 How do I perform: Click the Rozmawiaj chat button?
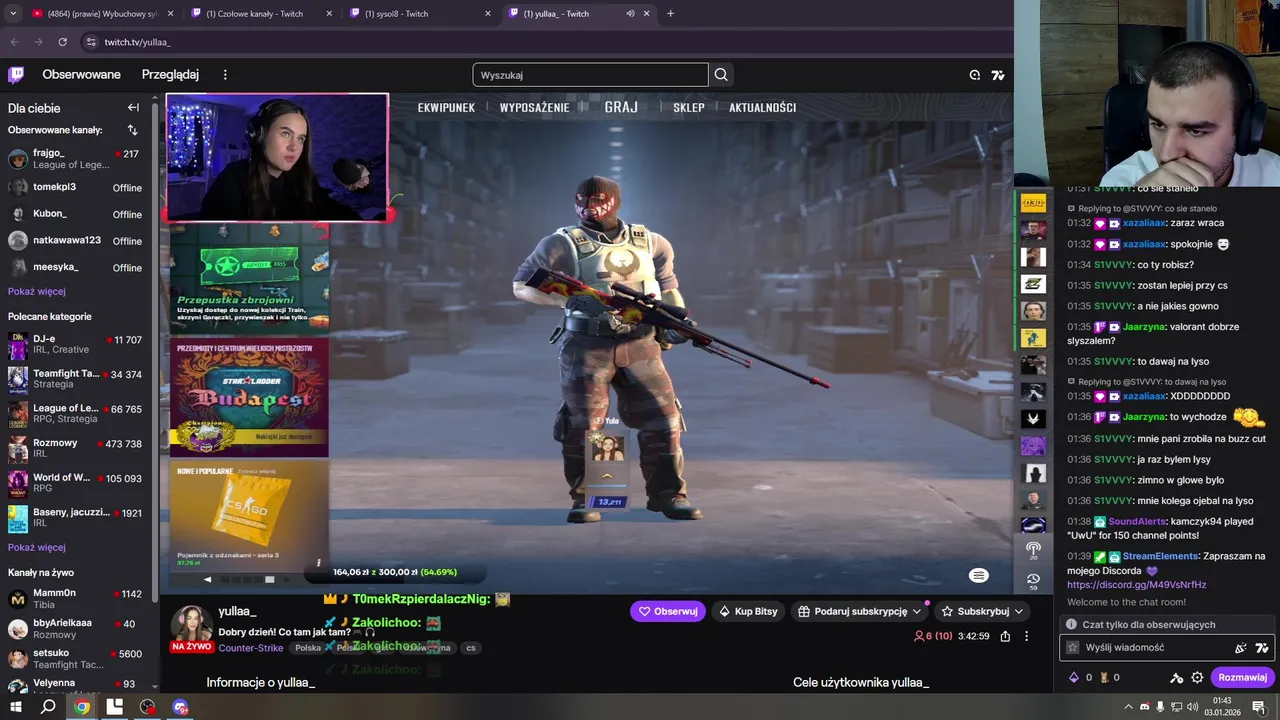(x=1242, y=677)
